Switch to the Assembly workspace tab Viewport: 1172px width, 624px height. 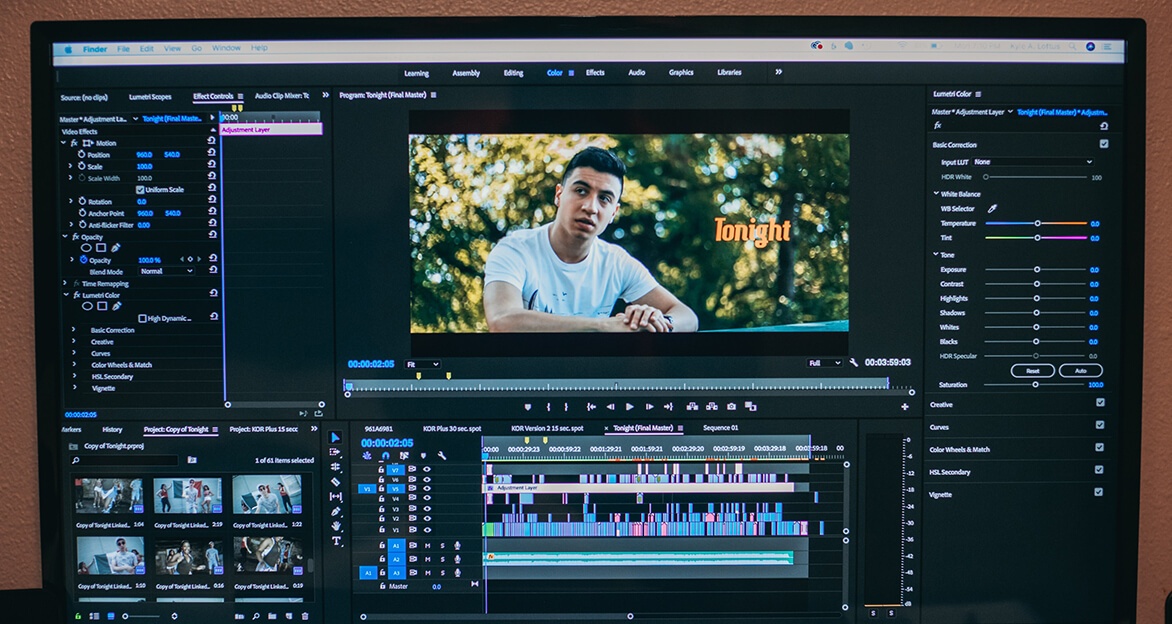tap(465, 72)
